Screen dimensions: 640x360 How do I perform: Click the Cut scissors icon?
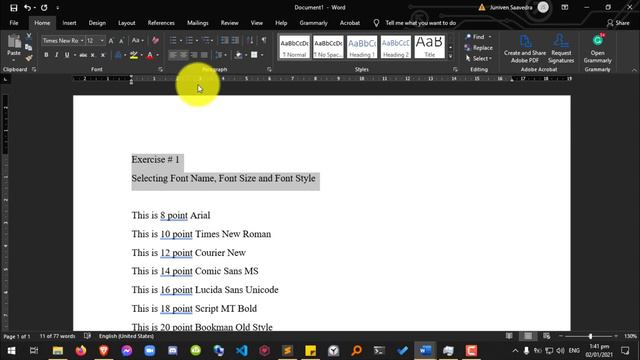[x=29, y=36]
